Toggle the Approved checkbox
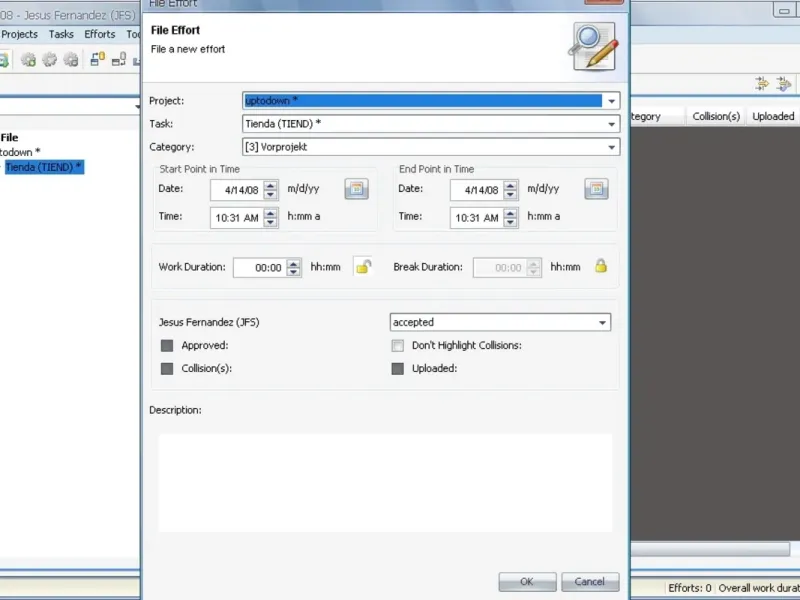 [x=167, y=345]
